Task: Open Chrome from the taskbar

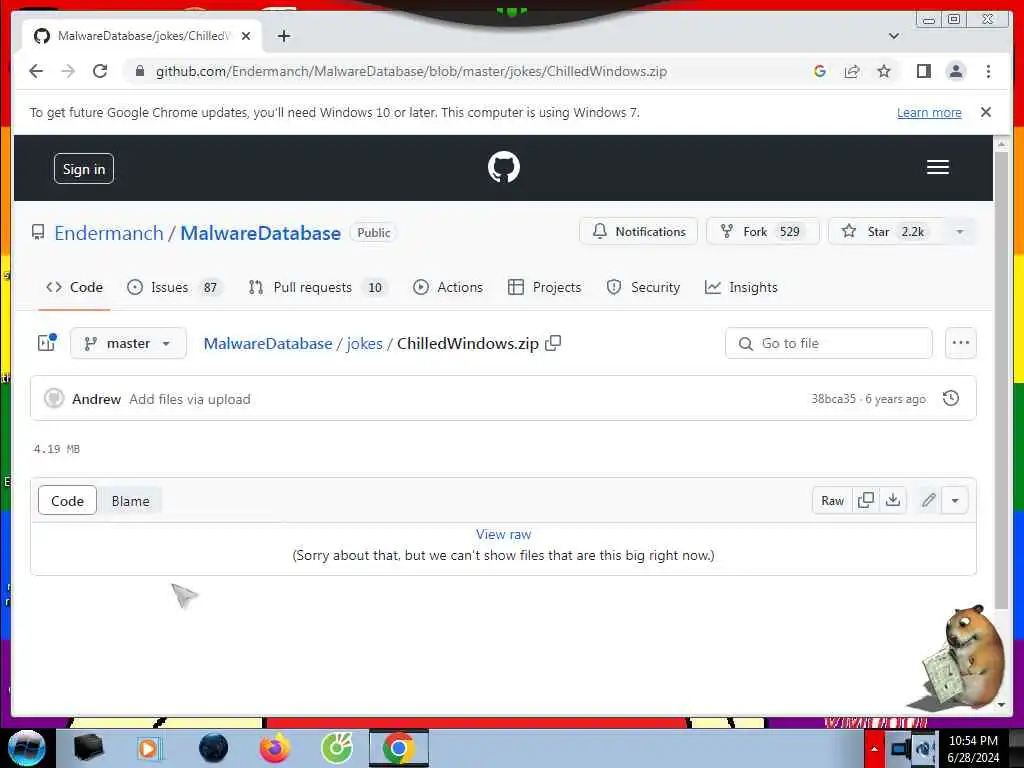Action: 398,748
